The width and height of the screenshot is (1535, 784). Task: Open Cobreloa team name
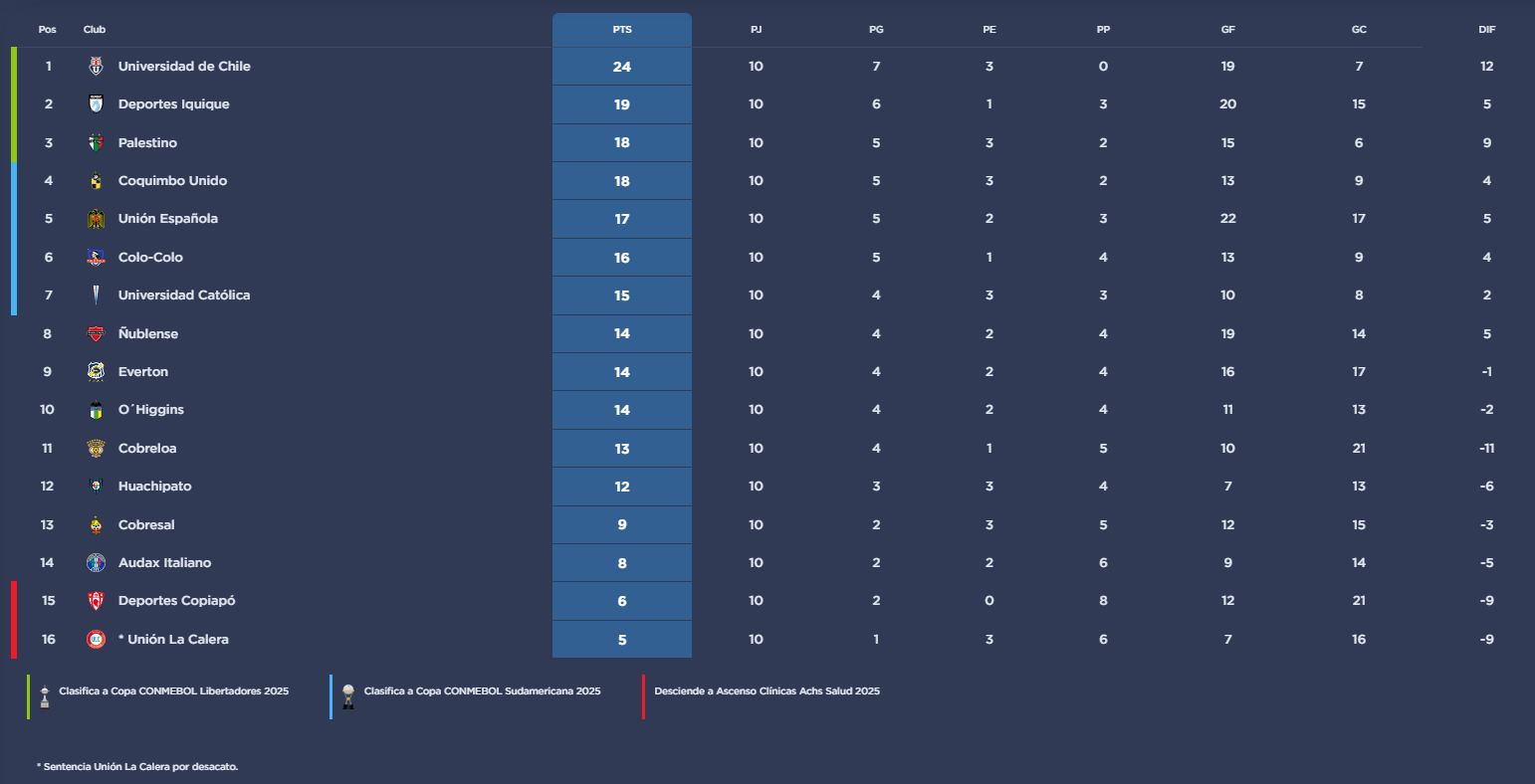(x=147, y=449)
